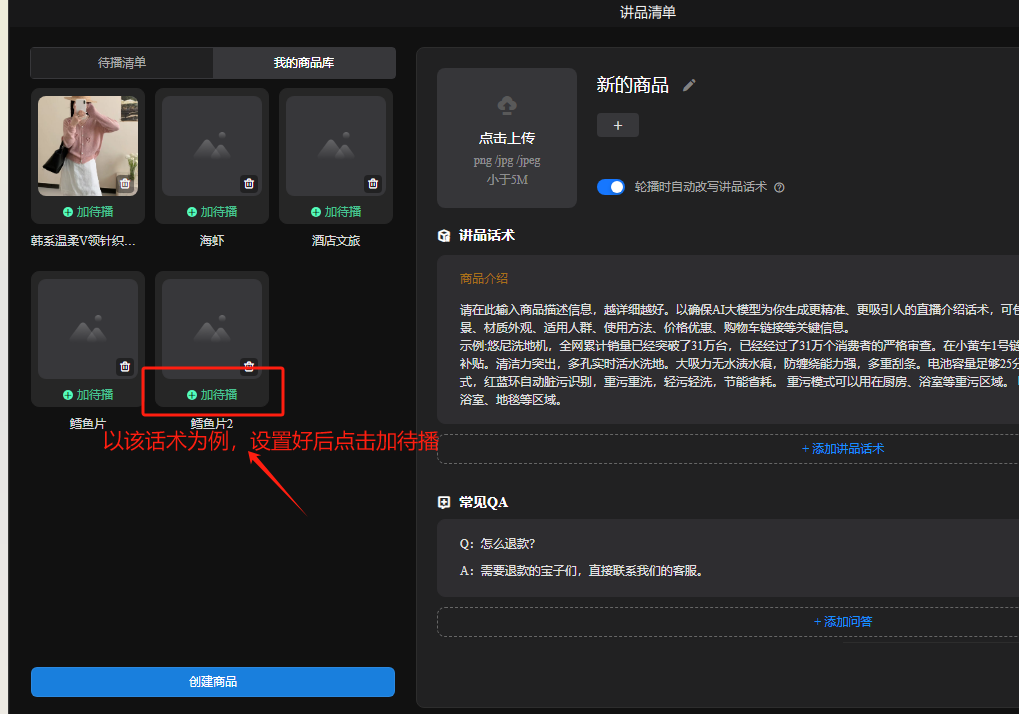This screenshot has height=714, width=1019.
Task: Toggle 轮播时自动改写讲品话术 switch
Action: 610,187
